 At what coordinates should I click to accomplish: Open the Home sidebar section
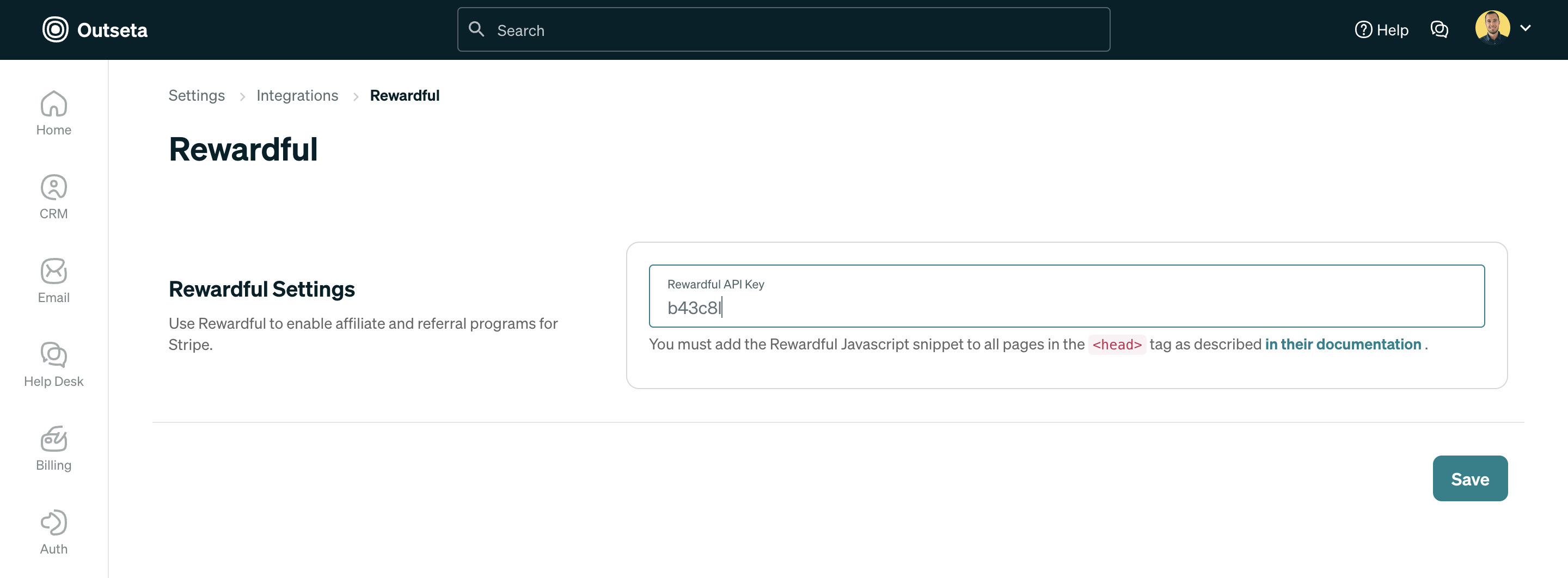click(53, 113)
